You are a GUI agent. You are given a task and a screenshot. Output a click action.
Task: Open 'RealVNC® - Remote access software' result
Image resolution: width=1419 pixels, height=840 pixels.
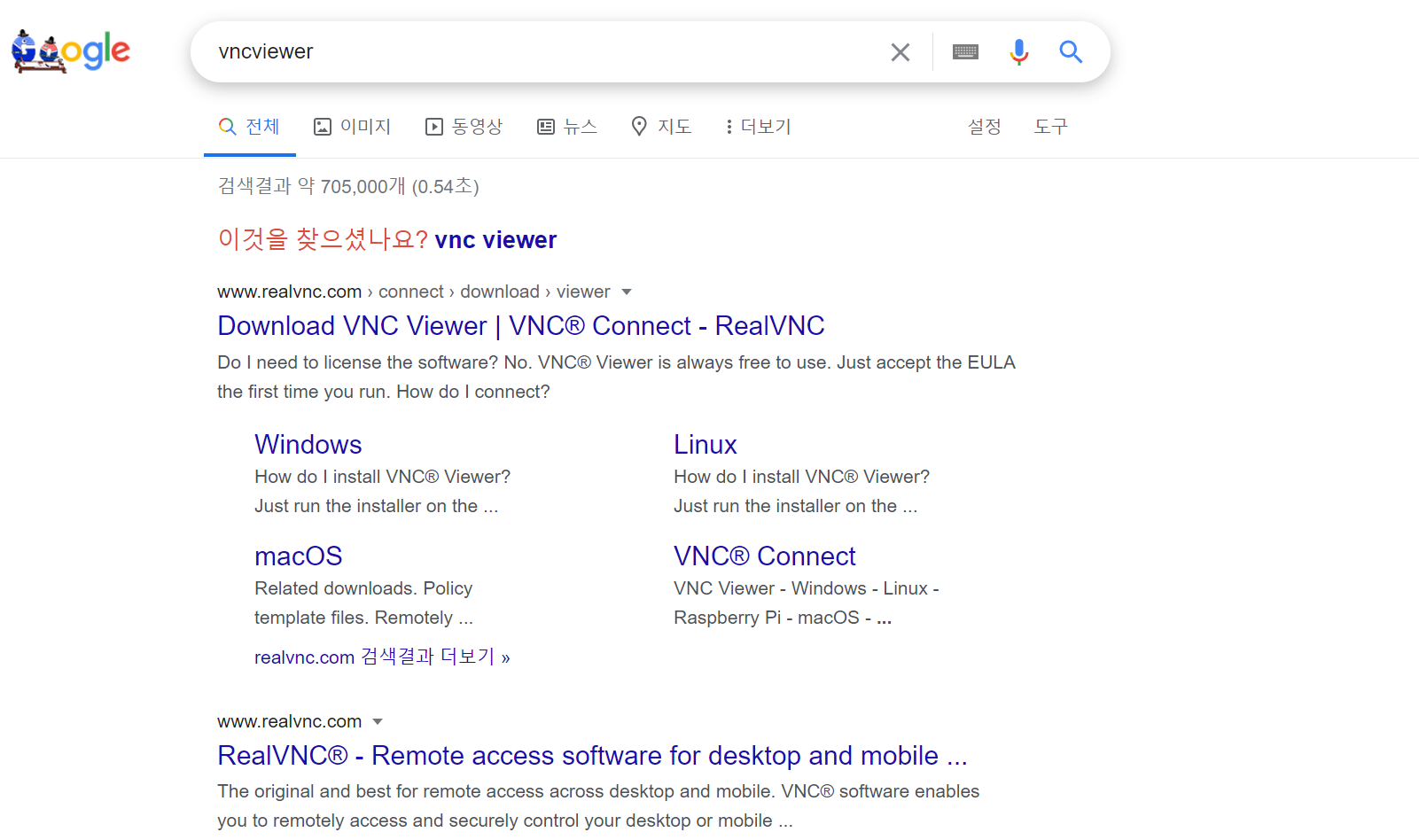pyautogui.click(x=592, y=756)
